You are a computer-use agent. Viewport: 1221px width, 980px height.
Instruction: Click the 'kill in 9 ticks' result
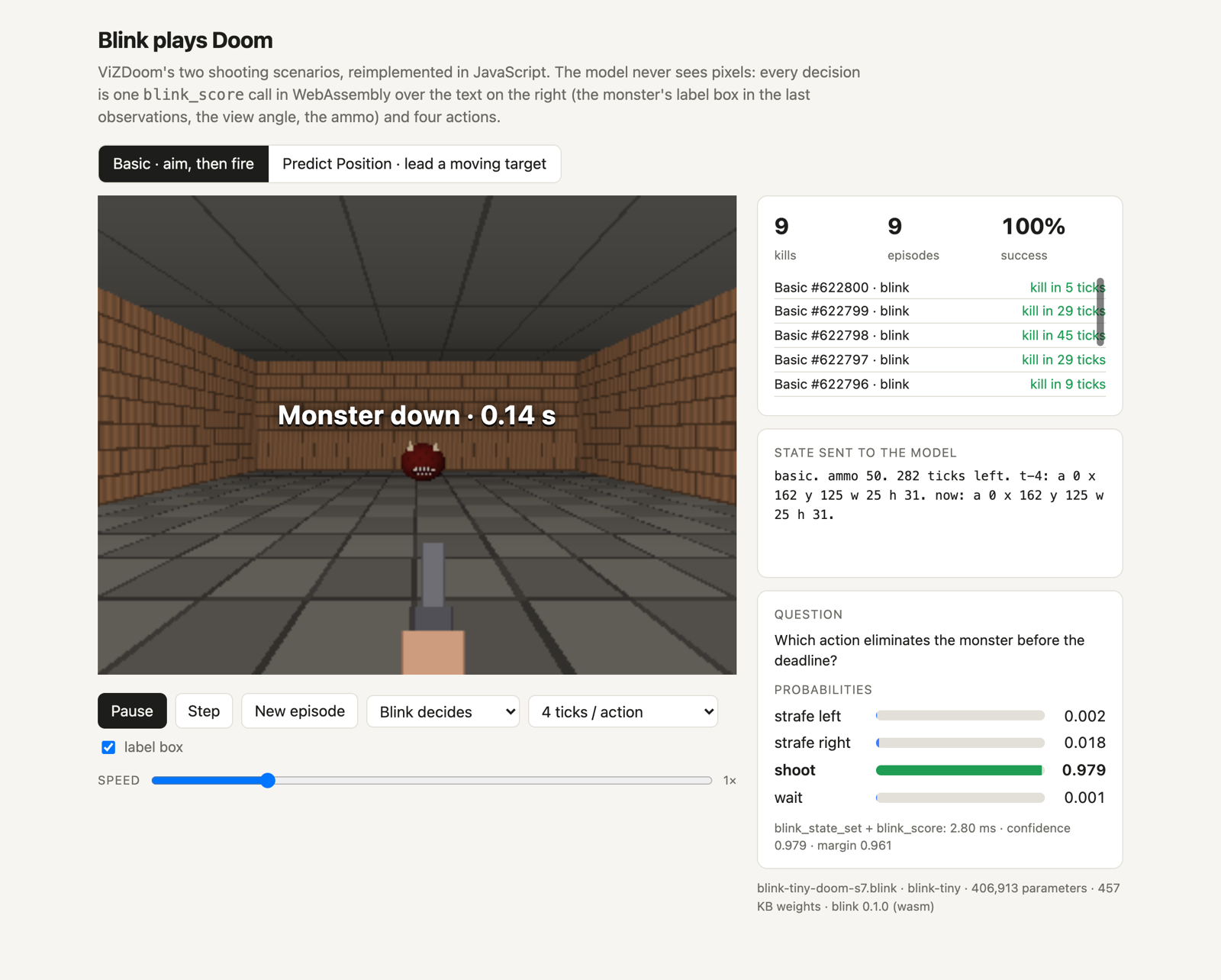tap(1068, 385)
